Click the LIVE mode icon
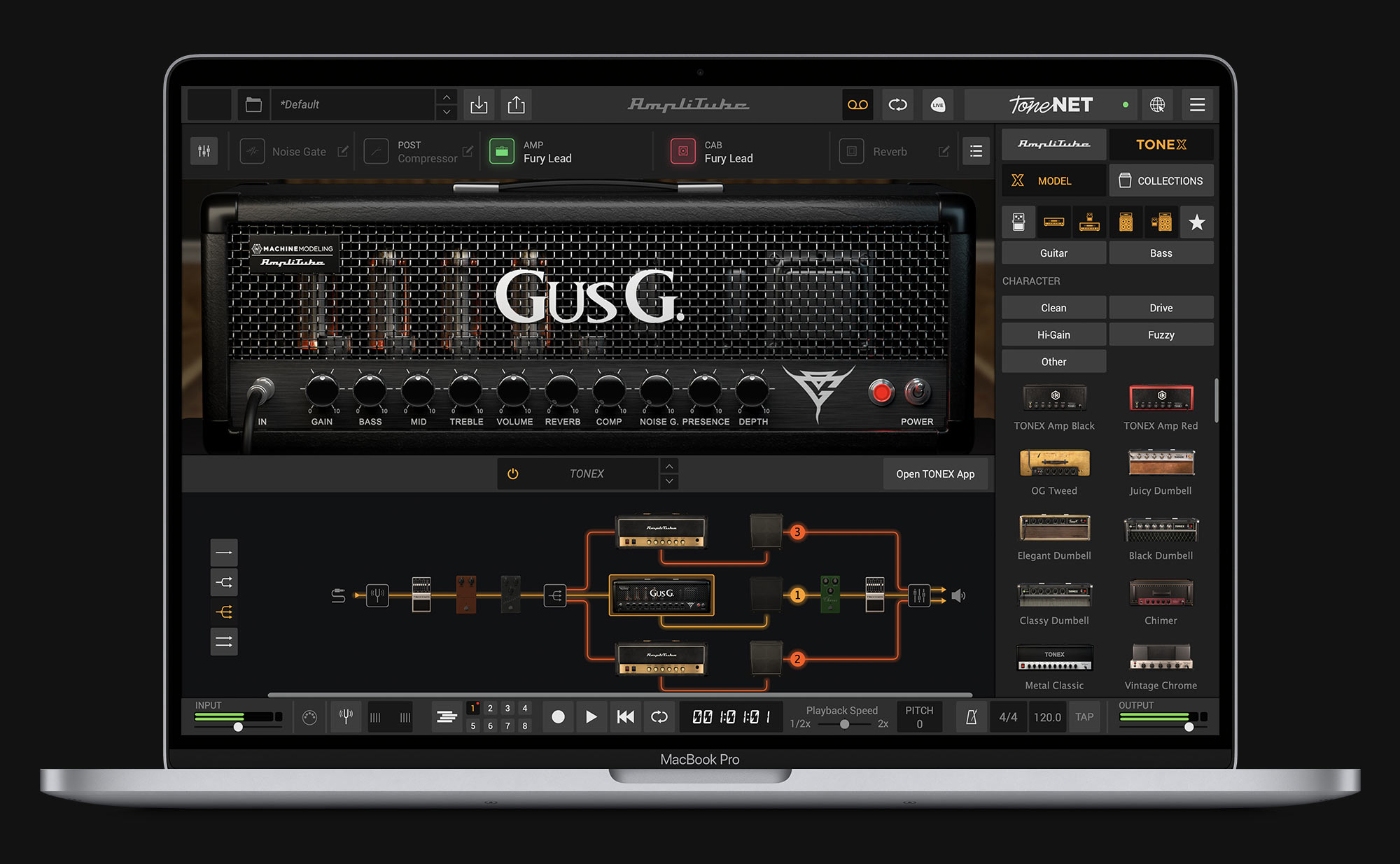1400x864 pixels. pos(938,105)
